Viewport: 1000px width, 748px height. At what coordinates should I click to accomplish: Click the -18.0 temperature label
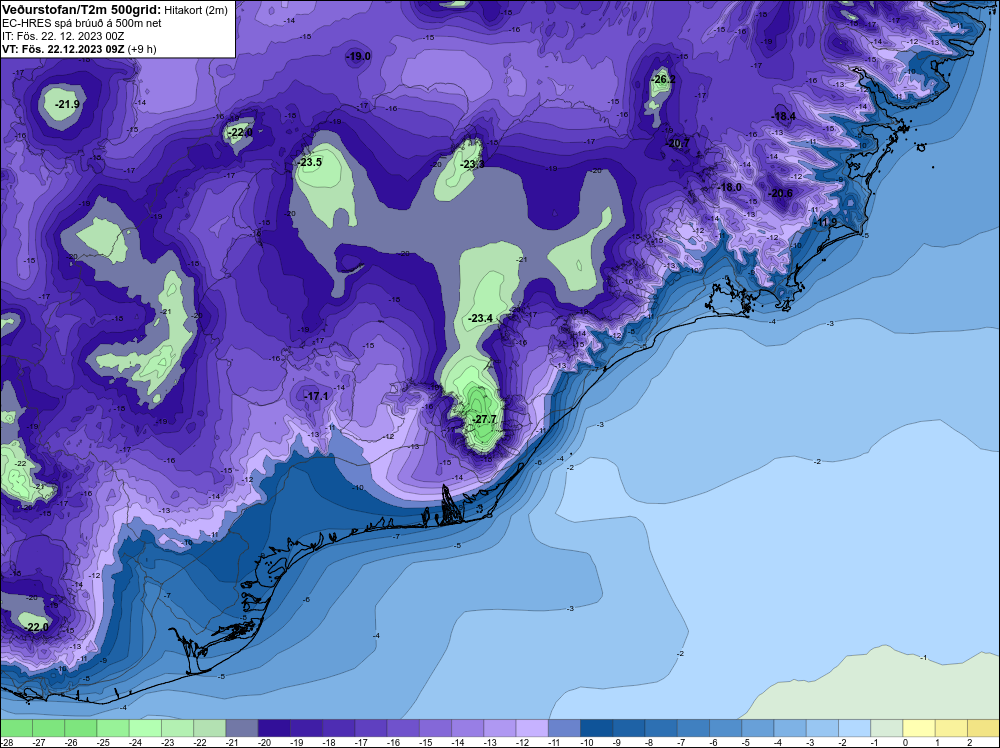coord(730,187)
